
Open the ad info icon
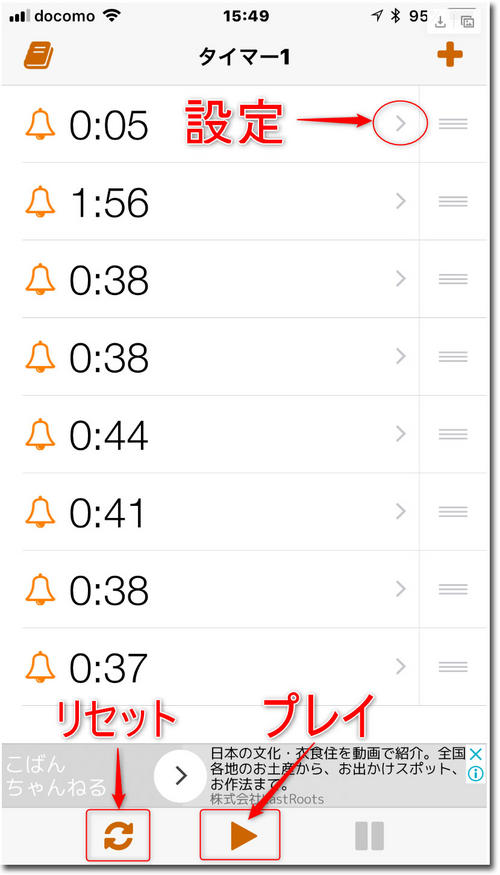(x=475, y=773)
